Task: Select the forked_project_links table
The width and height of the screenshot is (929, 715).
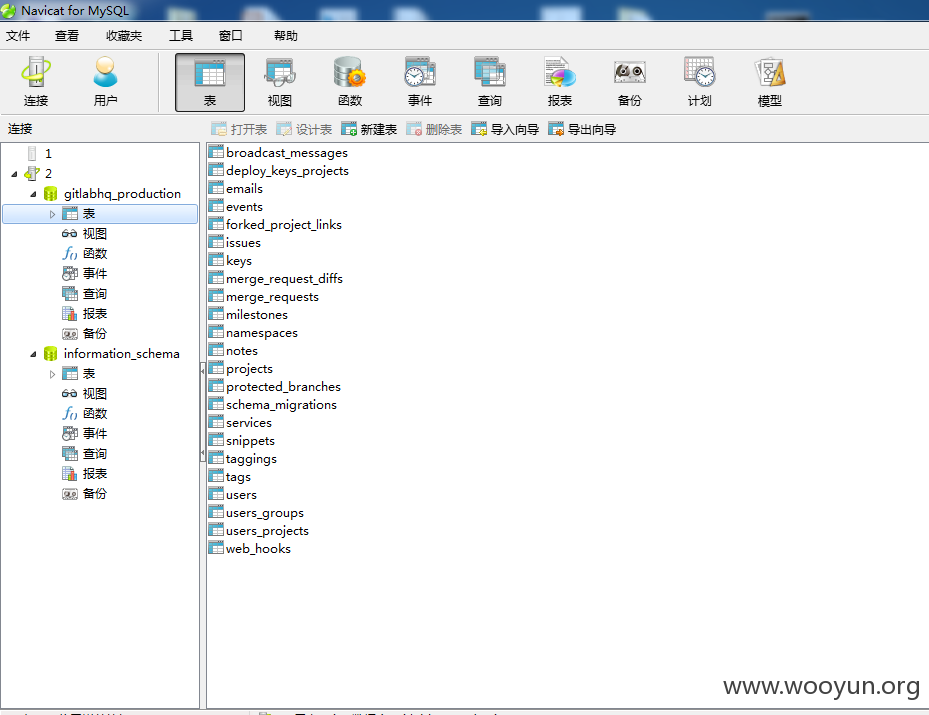Action: tap(276, 225)
